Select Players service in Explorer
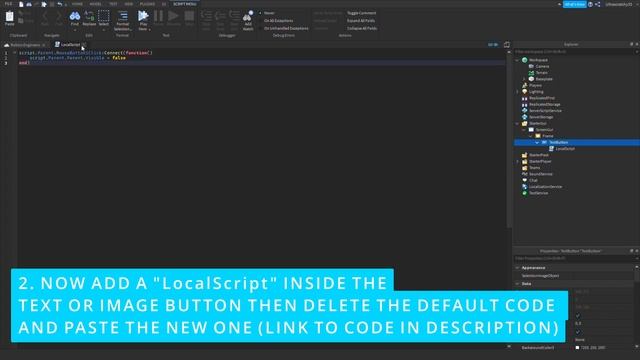The width and height of the screenshot is (640, 360). pos(535,85)
